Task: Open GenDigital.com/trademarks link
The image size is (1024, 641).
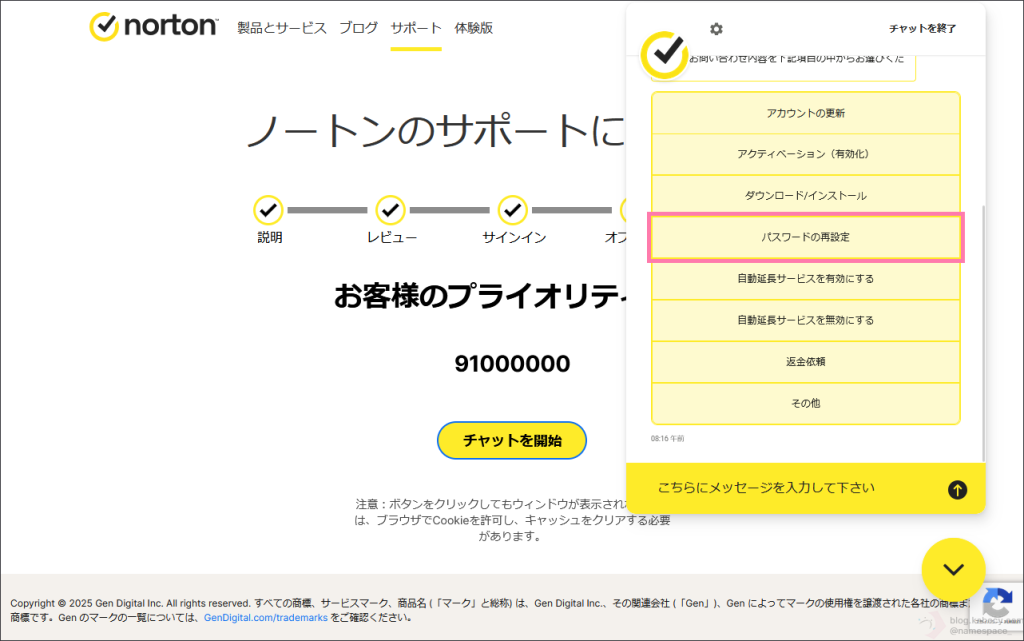Action: [266, 618]
